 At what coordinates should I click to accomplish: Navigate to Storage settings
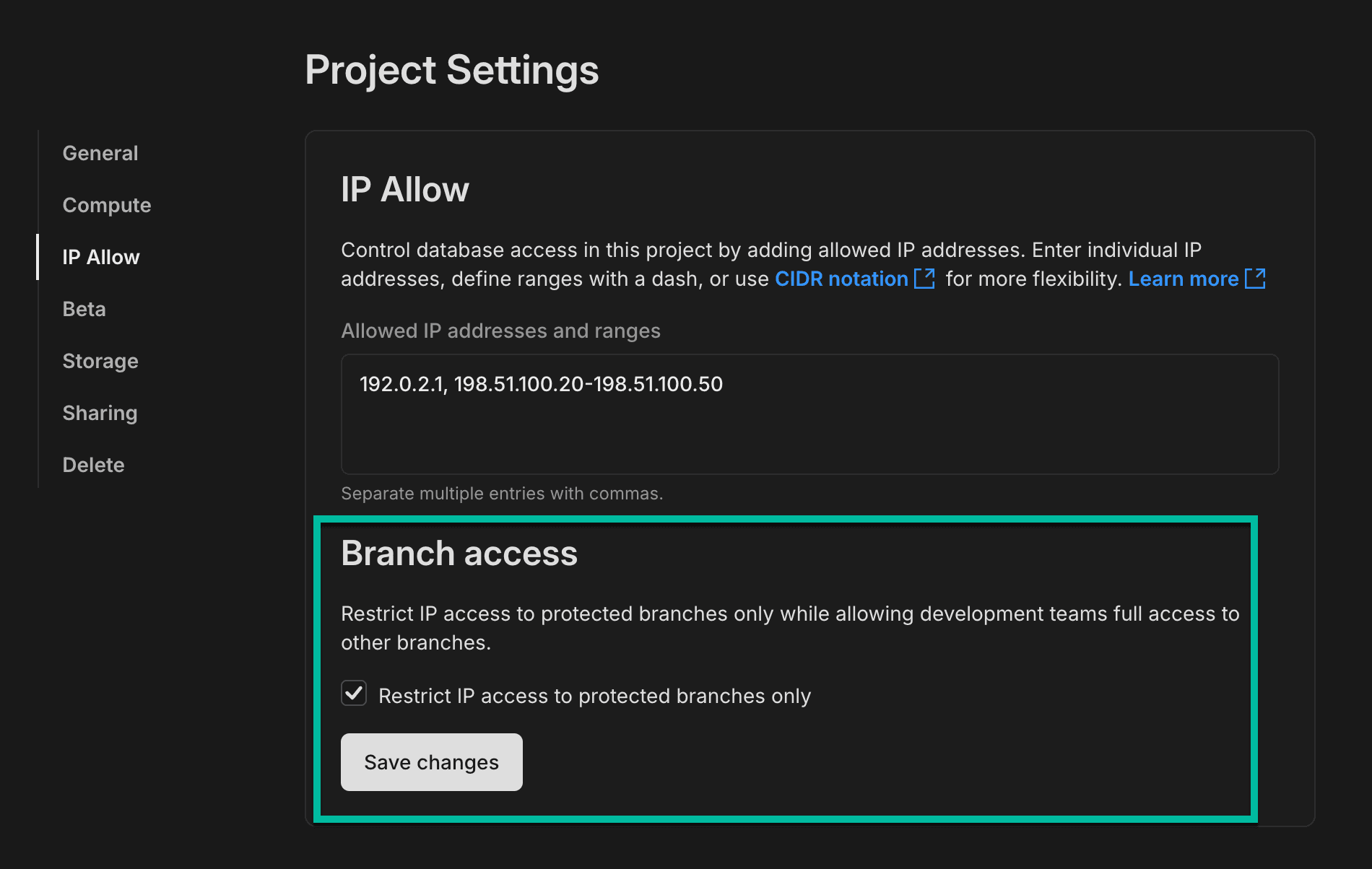pos(100,360)
